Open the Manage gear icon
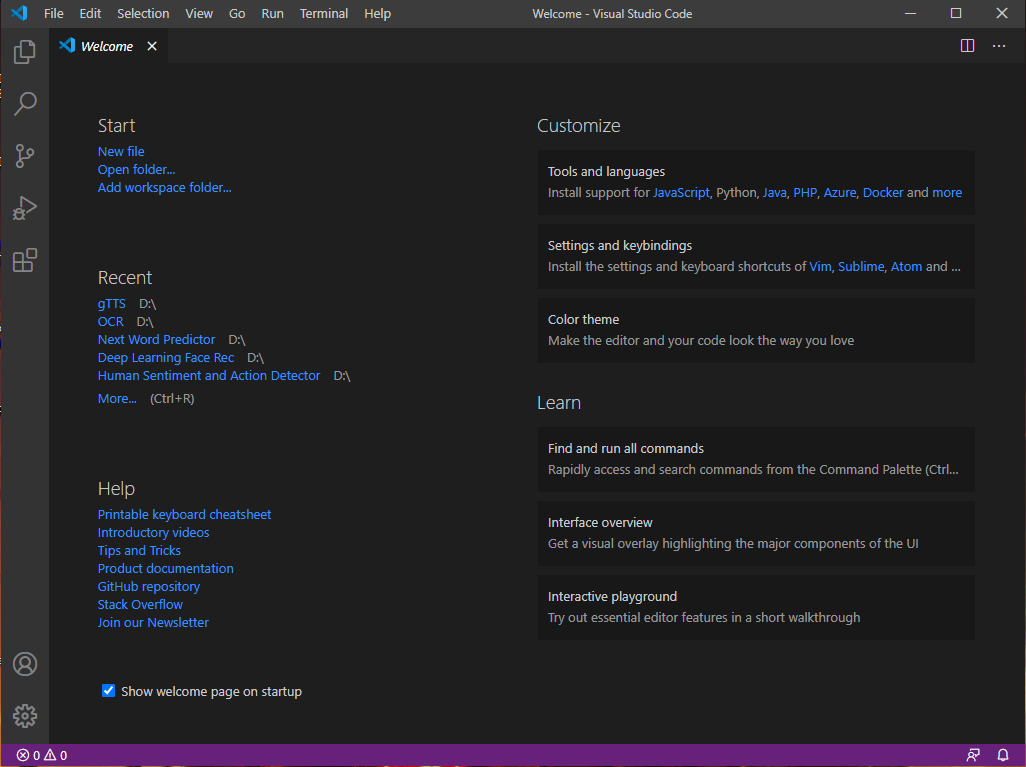 coord(25,716)
